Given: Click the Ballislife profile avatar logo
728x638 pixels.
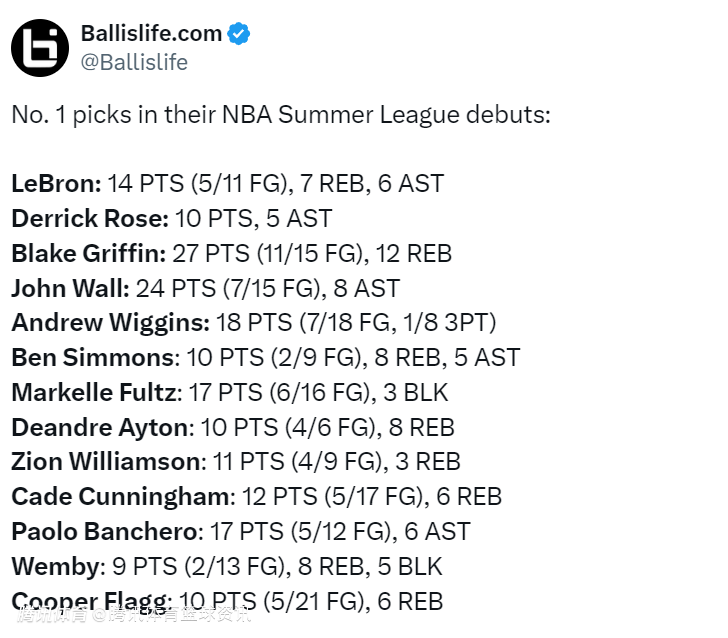Looking at the screenshot, I should tap(40, 47).
